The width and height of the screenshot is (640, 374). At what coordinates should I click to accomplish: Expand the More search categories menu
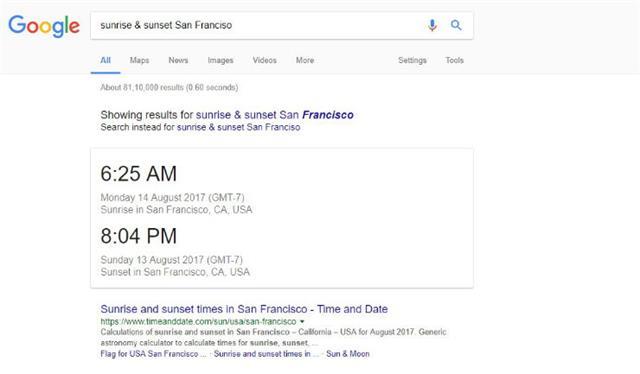tap(305, 60)
